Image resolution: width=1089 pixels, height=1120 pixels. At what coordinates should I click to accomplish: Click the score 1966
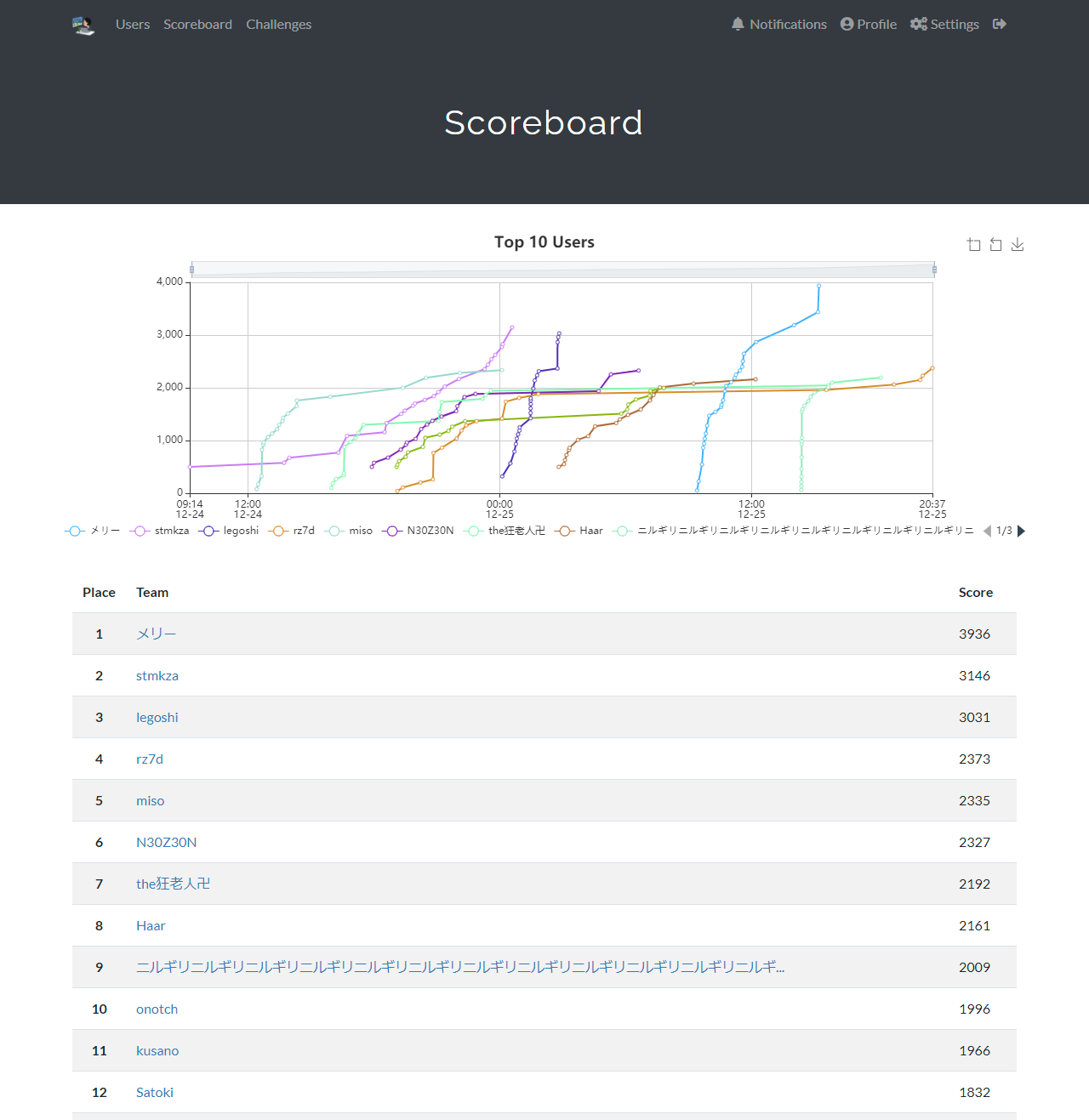pyautogui.click(x=974, y=1050)
